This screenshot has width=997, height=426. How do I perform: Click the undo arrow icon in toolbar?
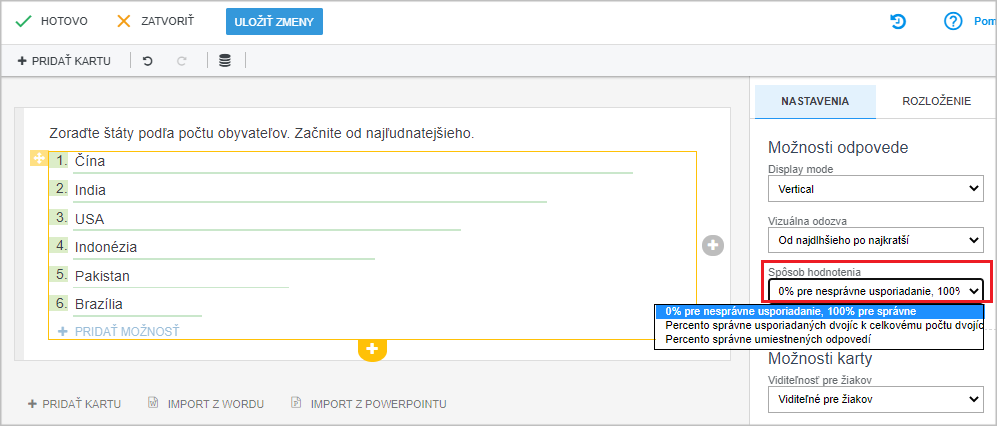pos(148,61)
